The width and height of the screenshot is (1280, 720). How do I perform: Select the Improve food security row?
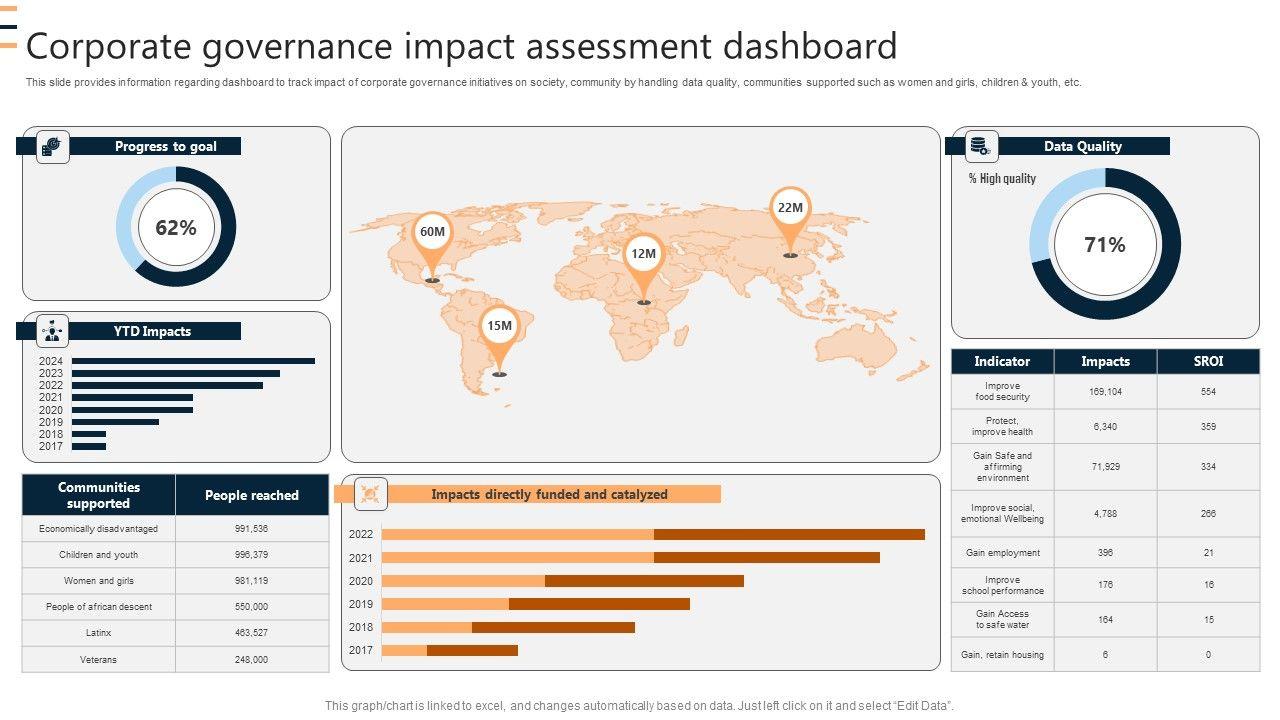(1105, 392)
